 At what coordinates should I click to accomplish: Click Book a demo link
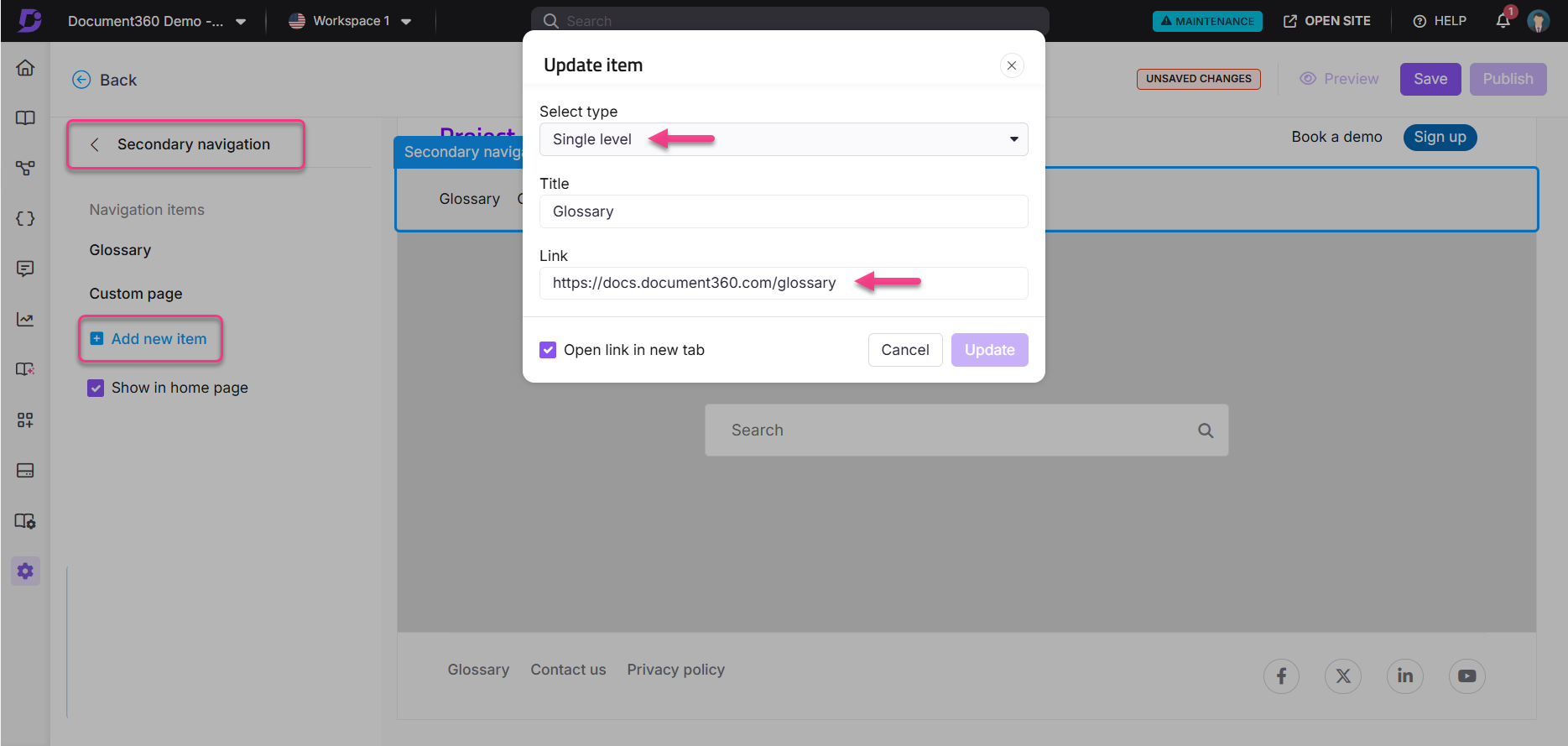pos(1336,137)
